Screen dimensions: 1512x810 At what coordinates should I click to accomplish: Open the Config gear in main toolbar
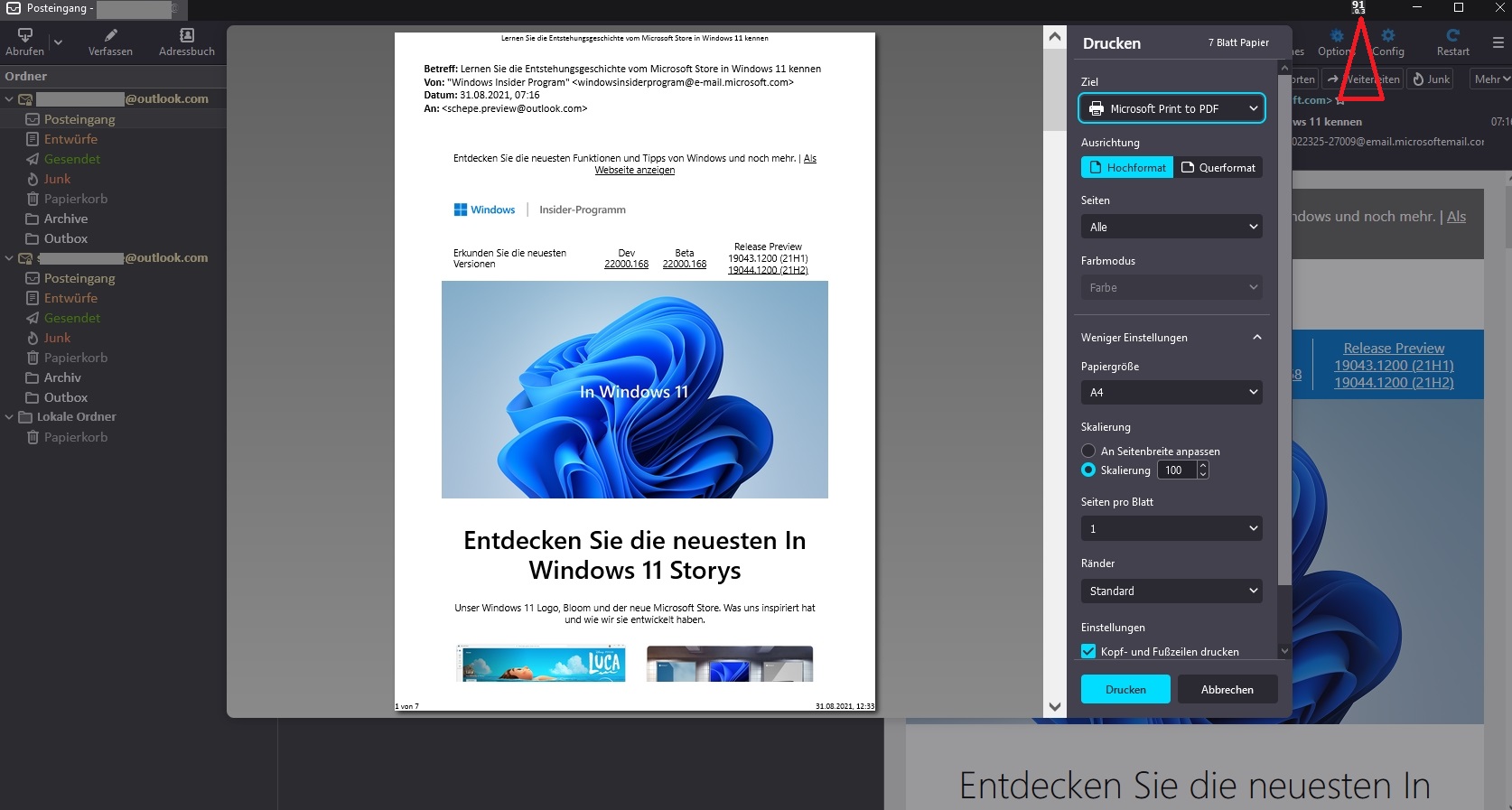[x=1388, y=42]
